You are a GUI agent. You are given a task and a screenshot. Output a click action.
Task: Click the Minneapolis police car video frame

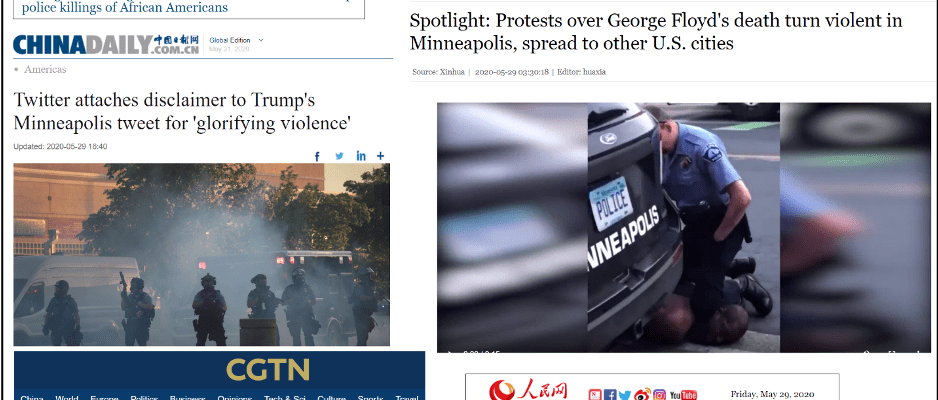tap(684, 227)
